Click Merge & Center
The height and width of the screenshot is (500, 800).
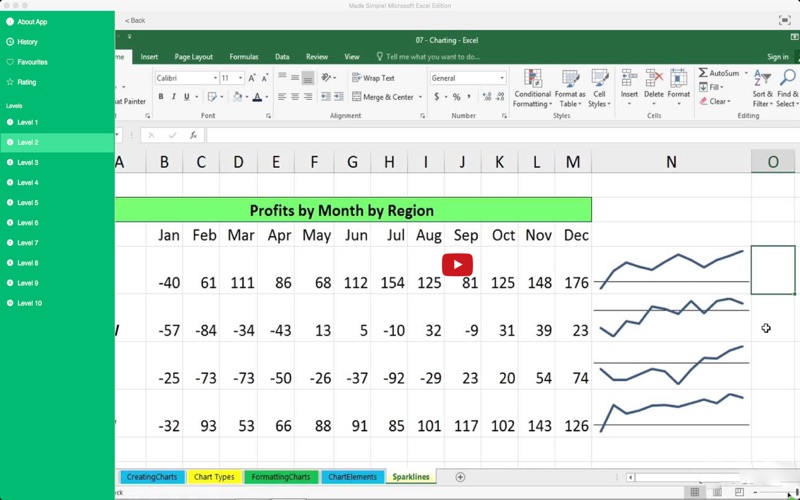pos(383,96)
